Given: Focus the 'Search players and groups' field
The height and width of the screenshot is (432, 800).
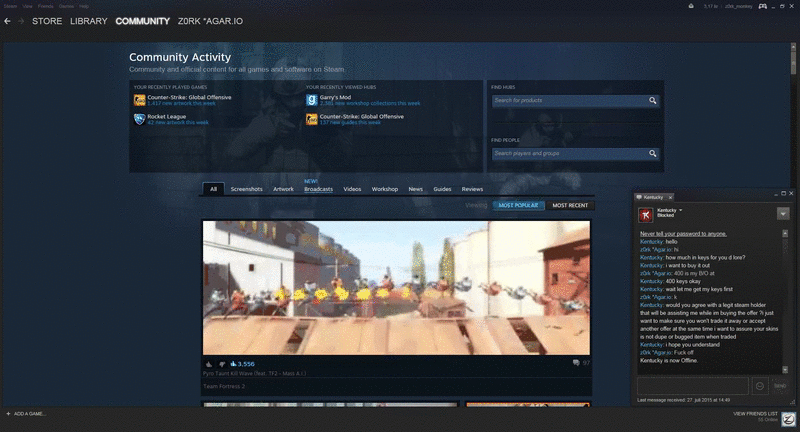Looking at the screenshot, I should point(570,154).
